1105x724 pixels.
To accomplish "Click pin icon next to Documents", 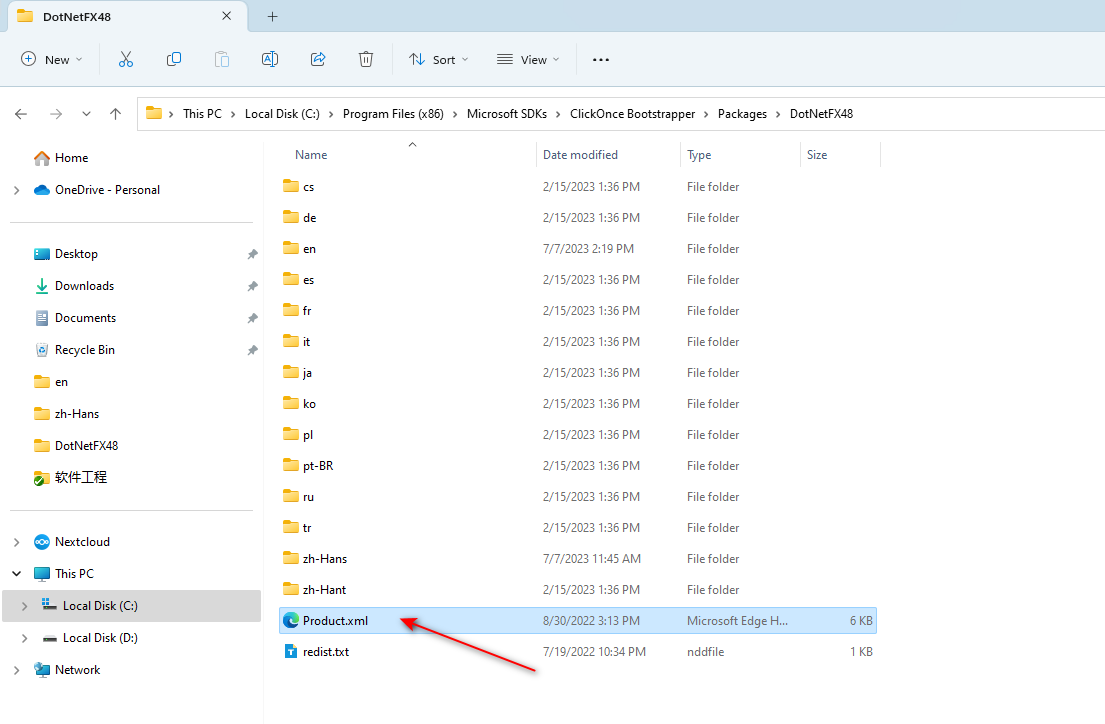I will 252,319.
